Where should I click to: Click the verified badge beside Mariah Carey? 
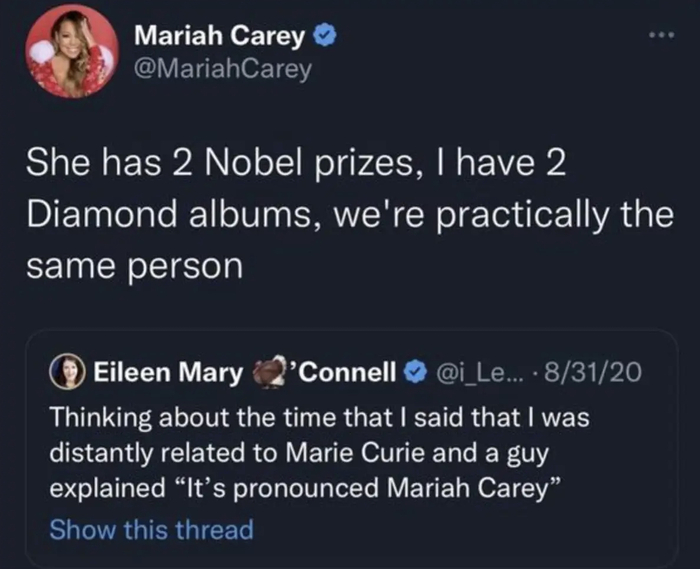click(325, 38)
